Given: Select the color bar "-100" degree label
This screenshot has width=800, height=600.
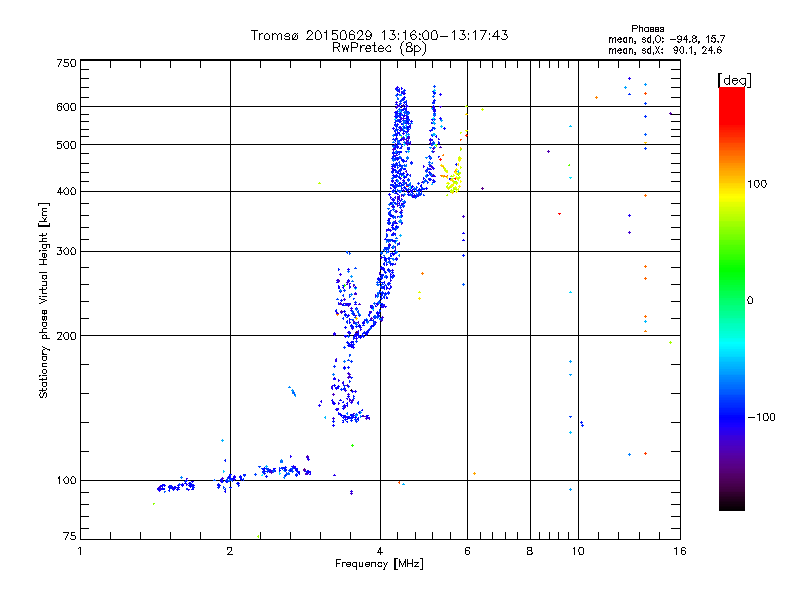Looking at the screenshot, I should [x=762, y=417].
